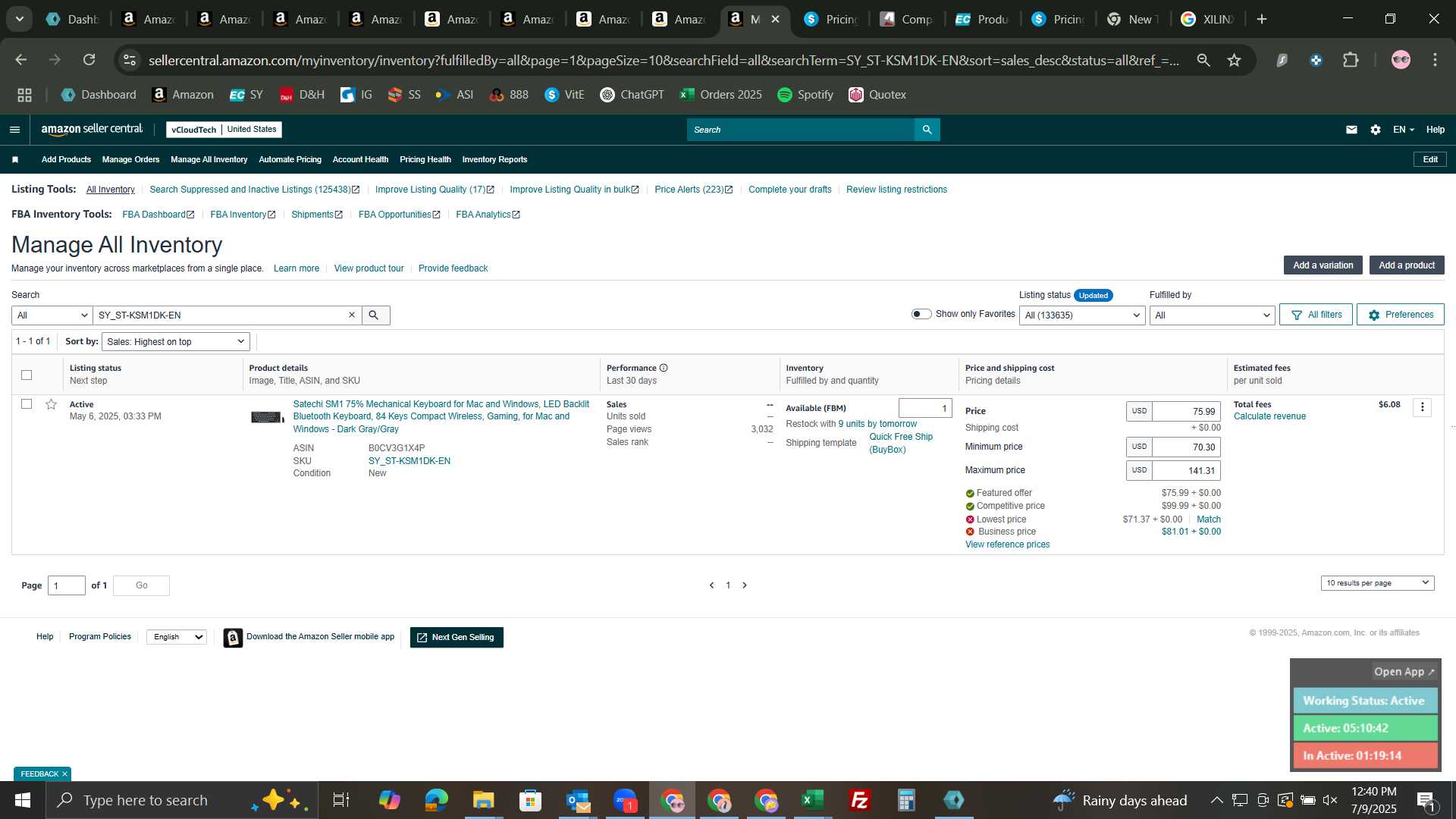
Task: Click the Seller Central search magnifier button
Action: (927, 130)
